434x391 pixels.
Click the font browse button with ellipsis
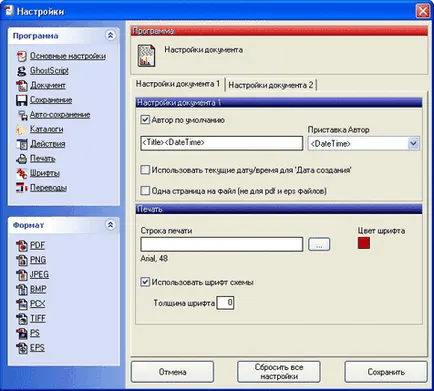tap(319, 244)
